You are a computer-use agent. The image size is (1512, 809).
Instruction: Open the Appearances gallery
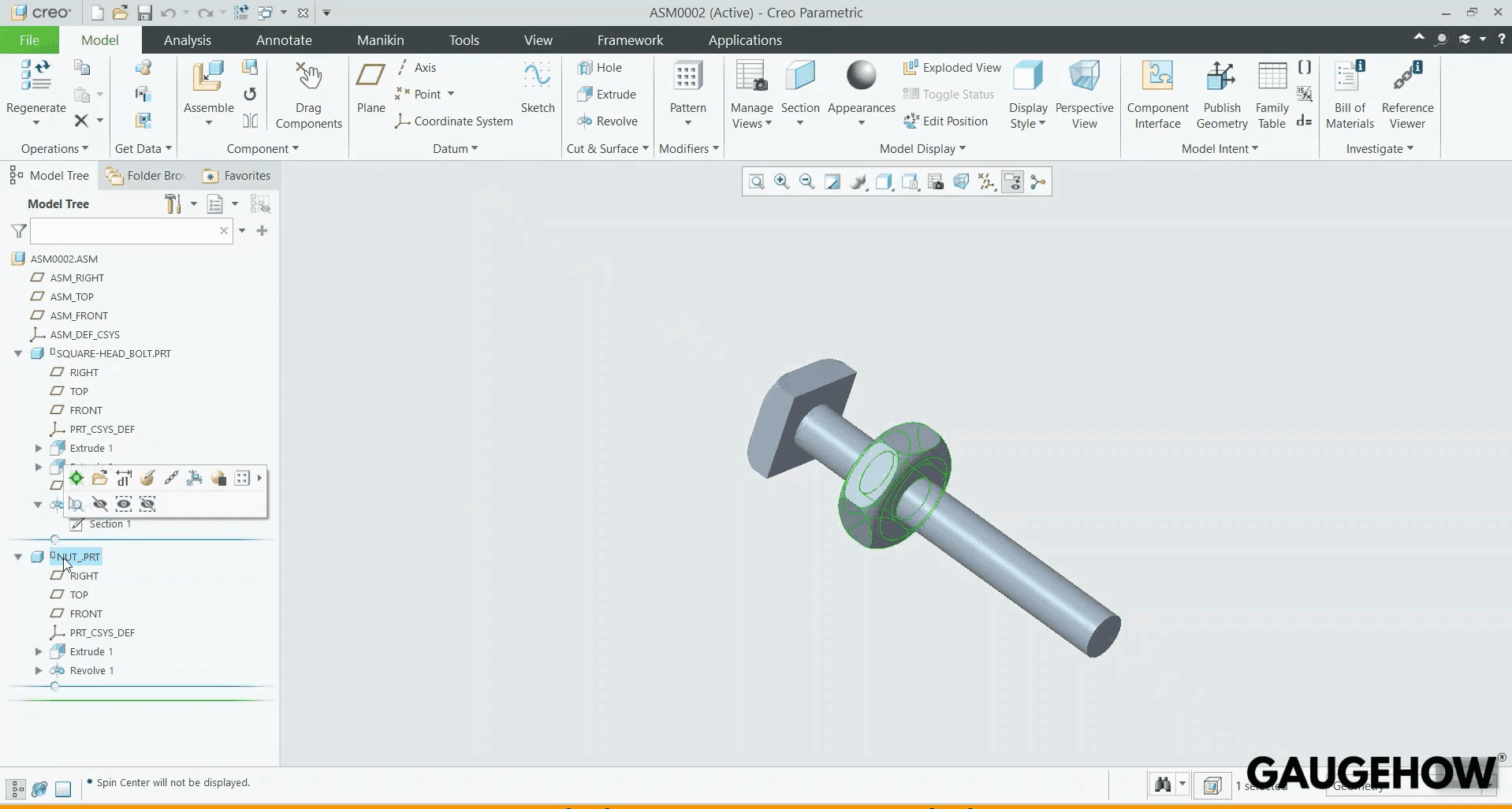tap(861, 87)
